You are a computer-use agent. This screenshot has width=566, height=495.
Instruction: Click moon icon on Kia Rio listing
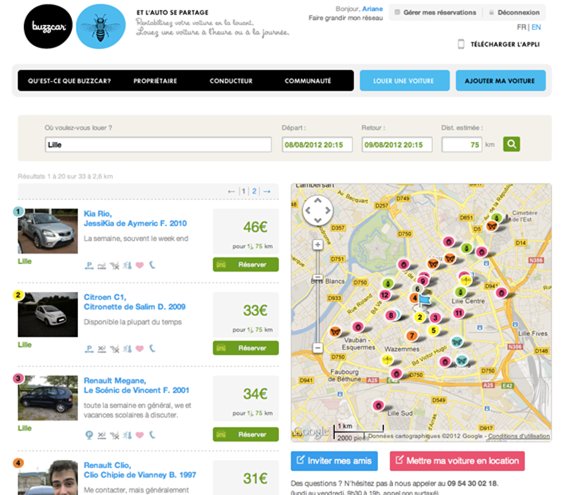click(x=152, y=265)
